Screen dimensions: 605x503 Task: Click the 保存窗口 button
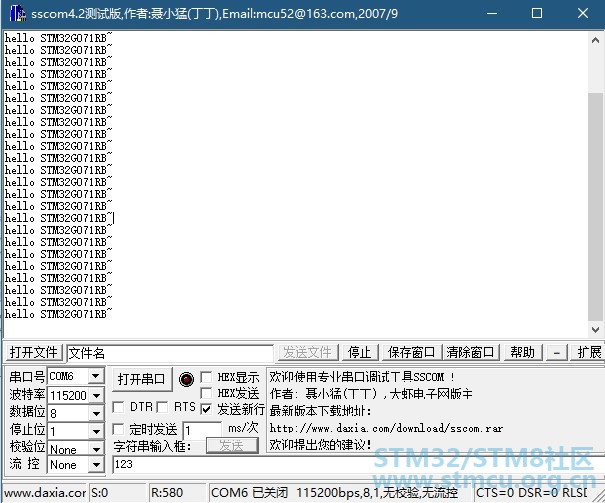411,353
